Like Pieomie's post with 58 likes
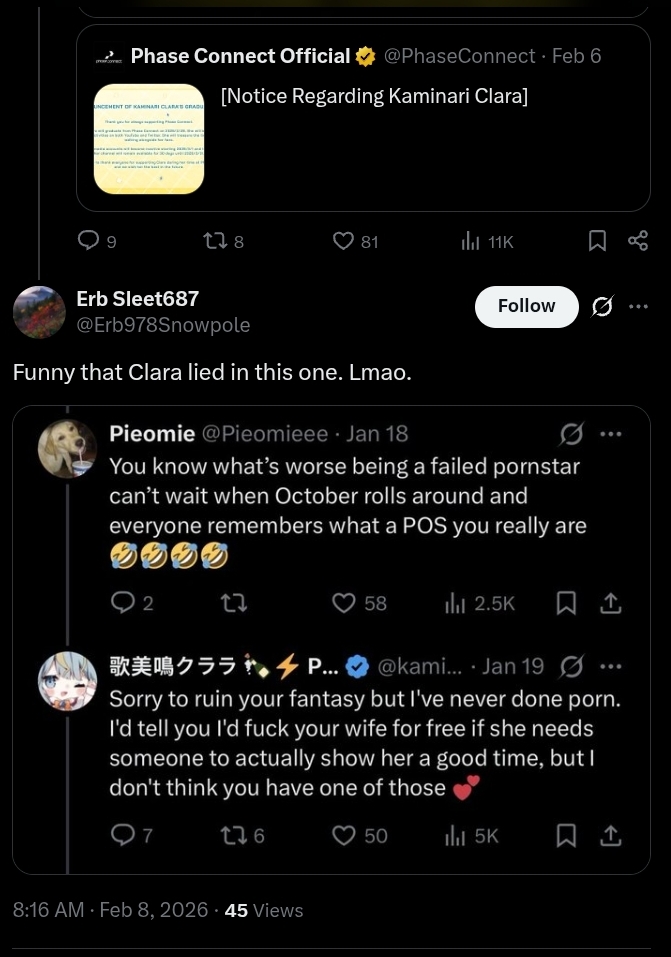The image size is (671, 957). point(344,603)
